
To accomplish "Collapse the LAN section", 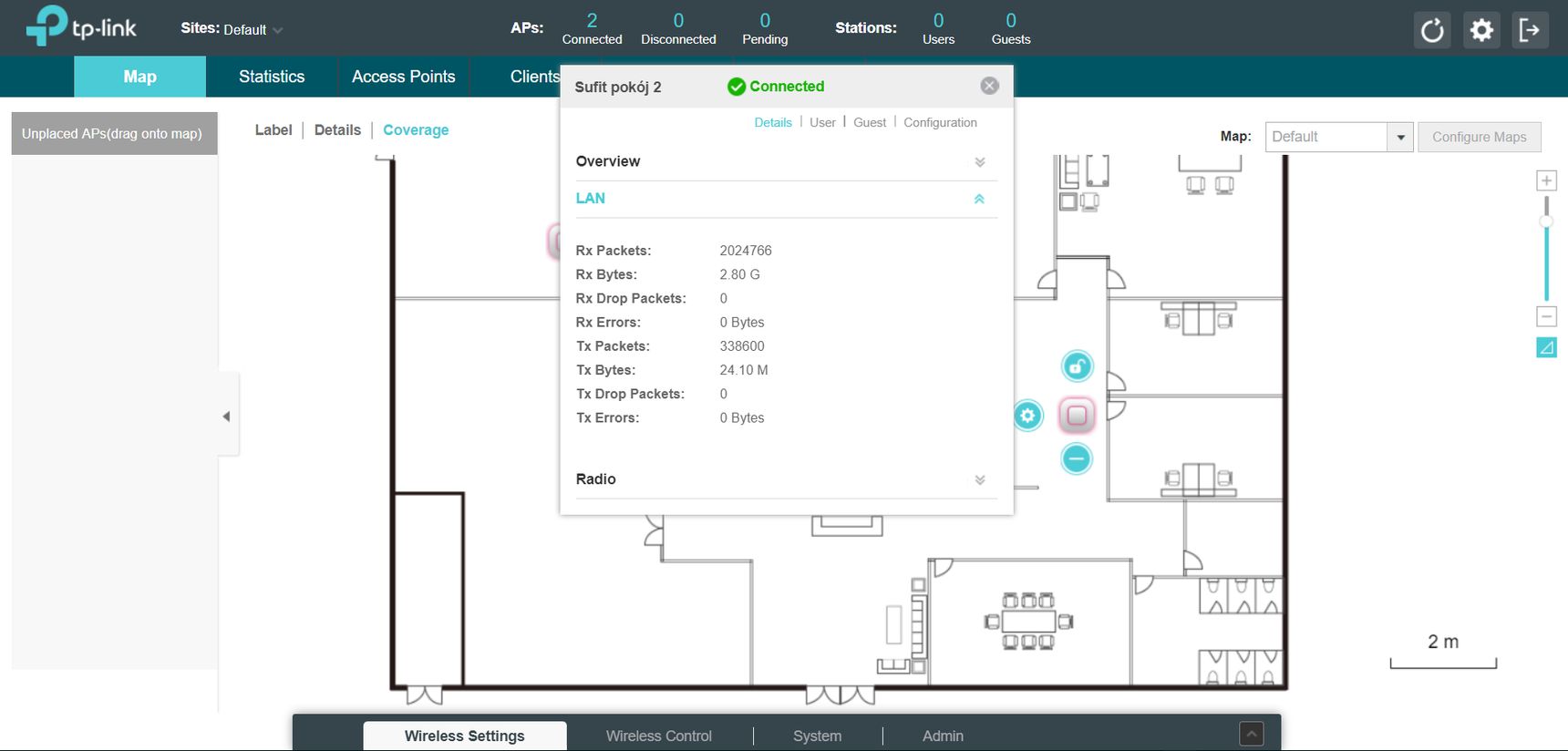I will coord(980,199).
